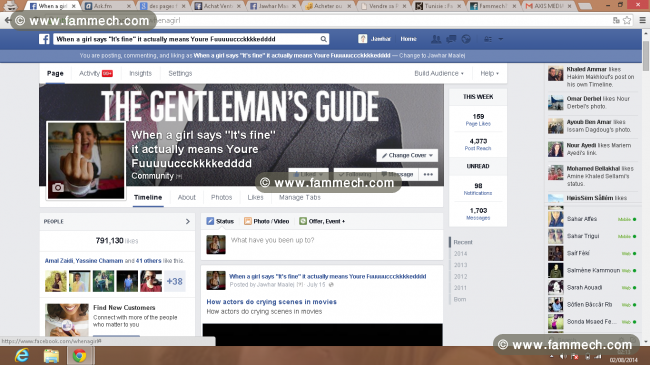Open How actors do crying scenes link
The image size is (650, 365).
272,302
